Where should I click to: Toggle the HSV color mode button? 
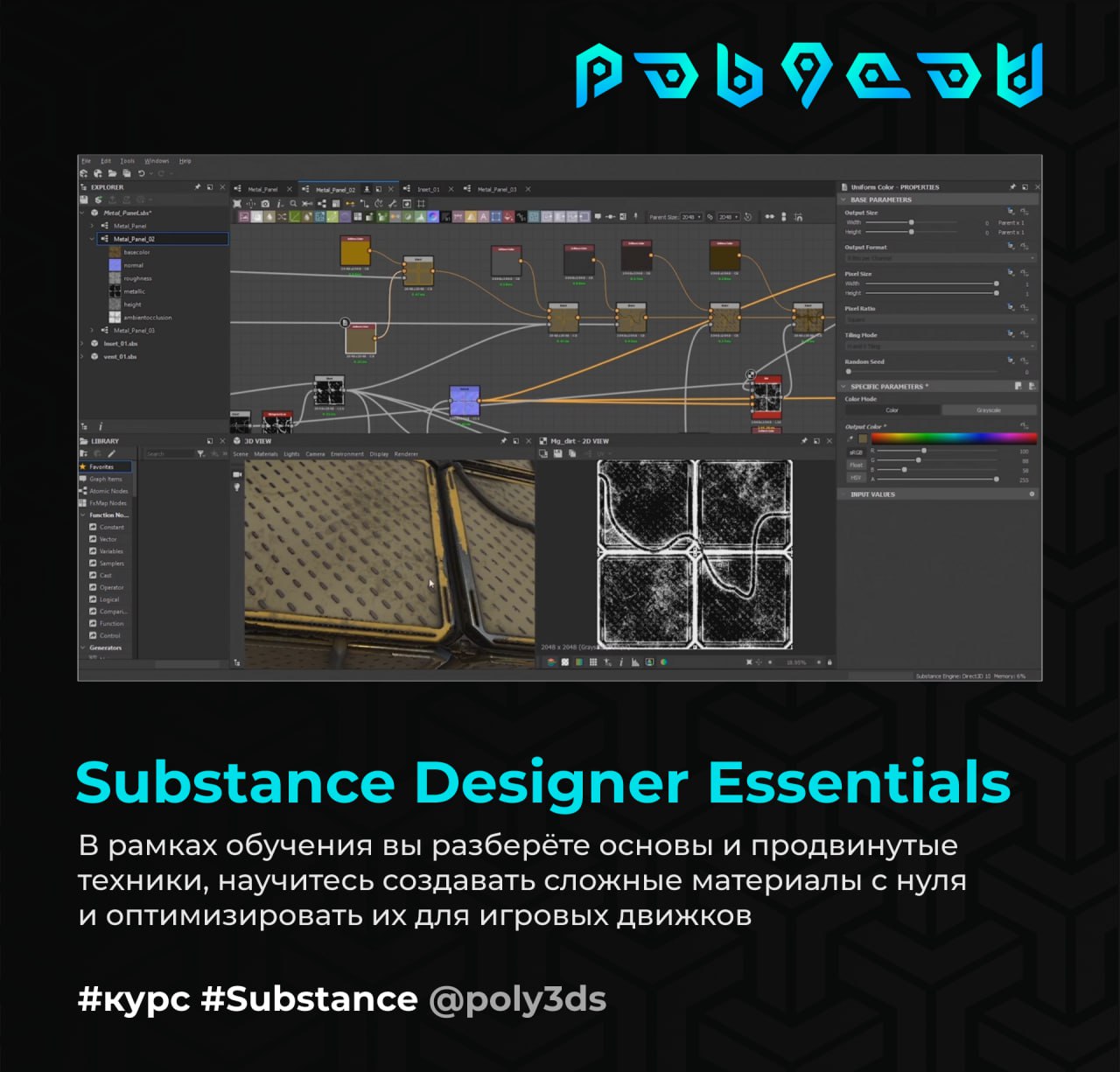point(856,478)
